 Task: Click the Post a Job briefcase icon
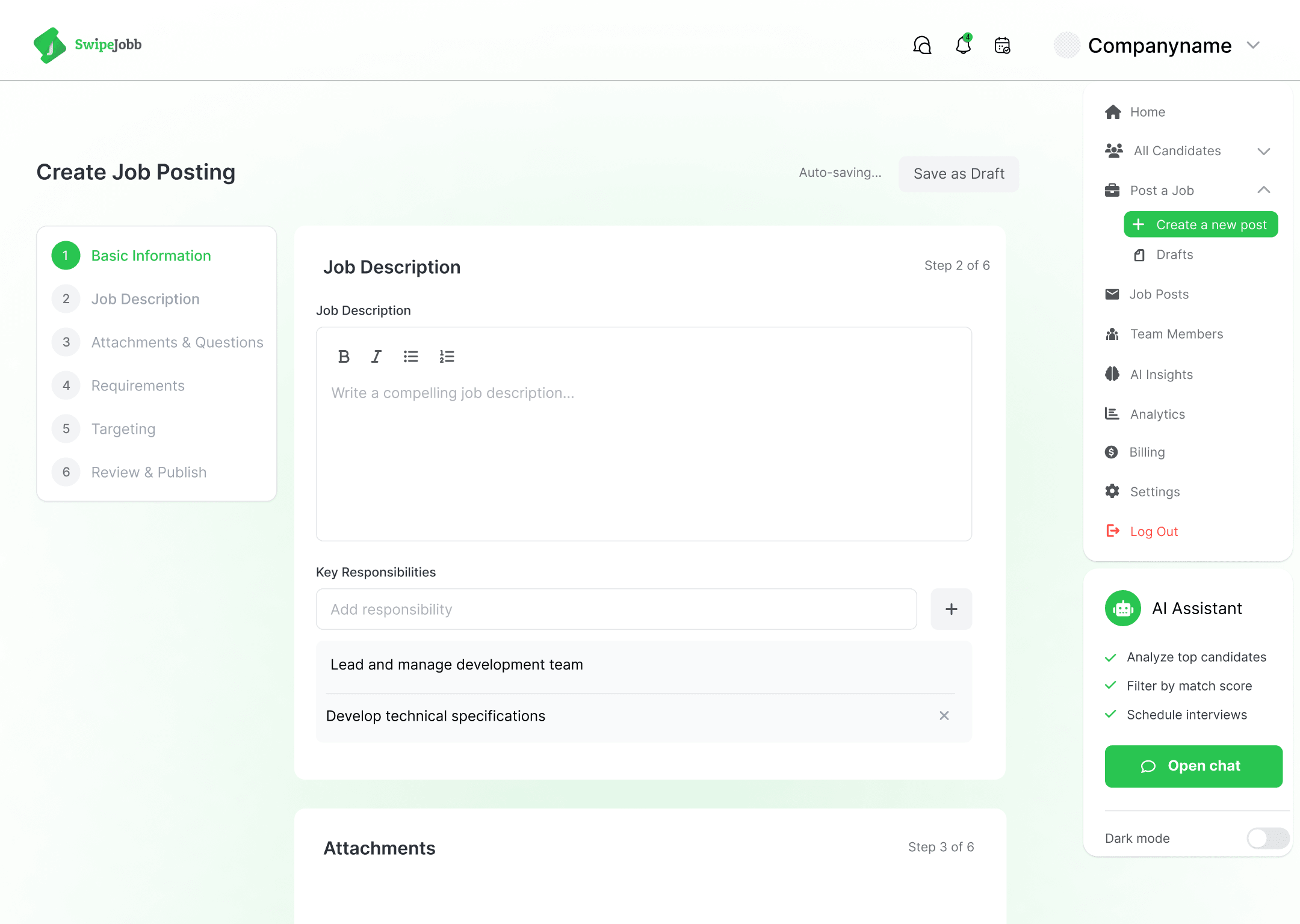coord(1112,191)
